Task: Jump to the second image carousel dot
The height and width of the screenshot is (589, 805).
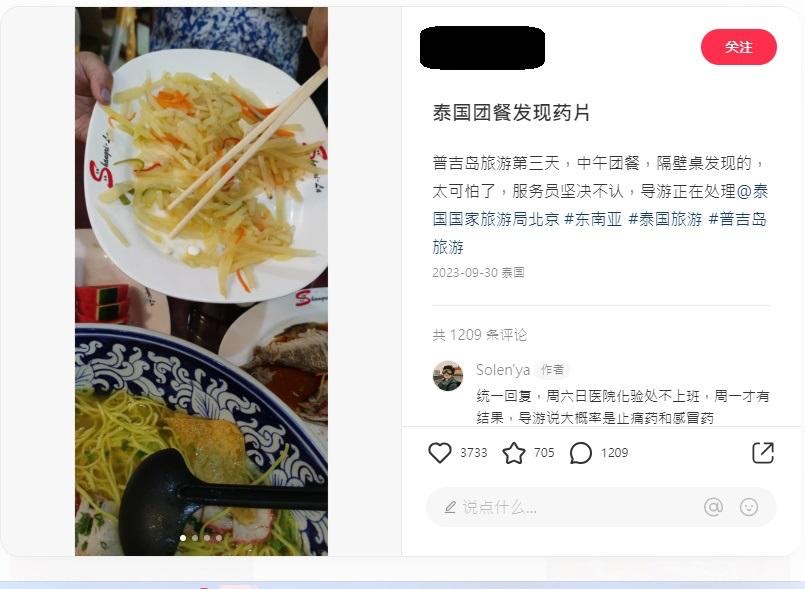Action: [x=195, y=538]
